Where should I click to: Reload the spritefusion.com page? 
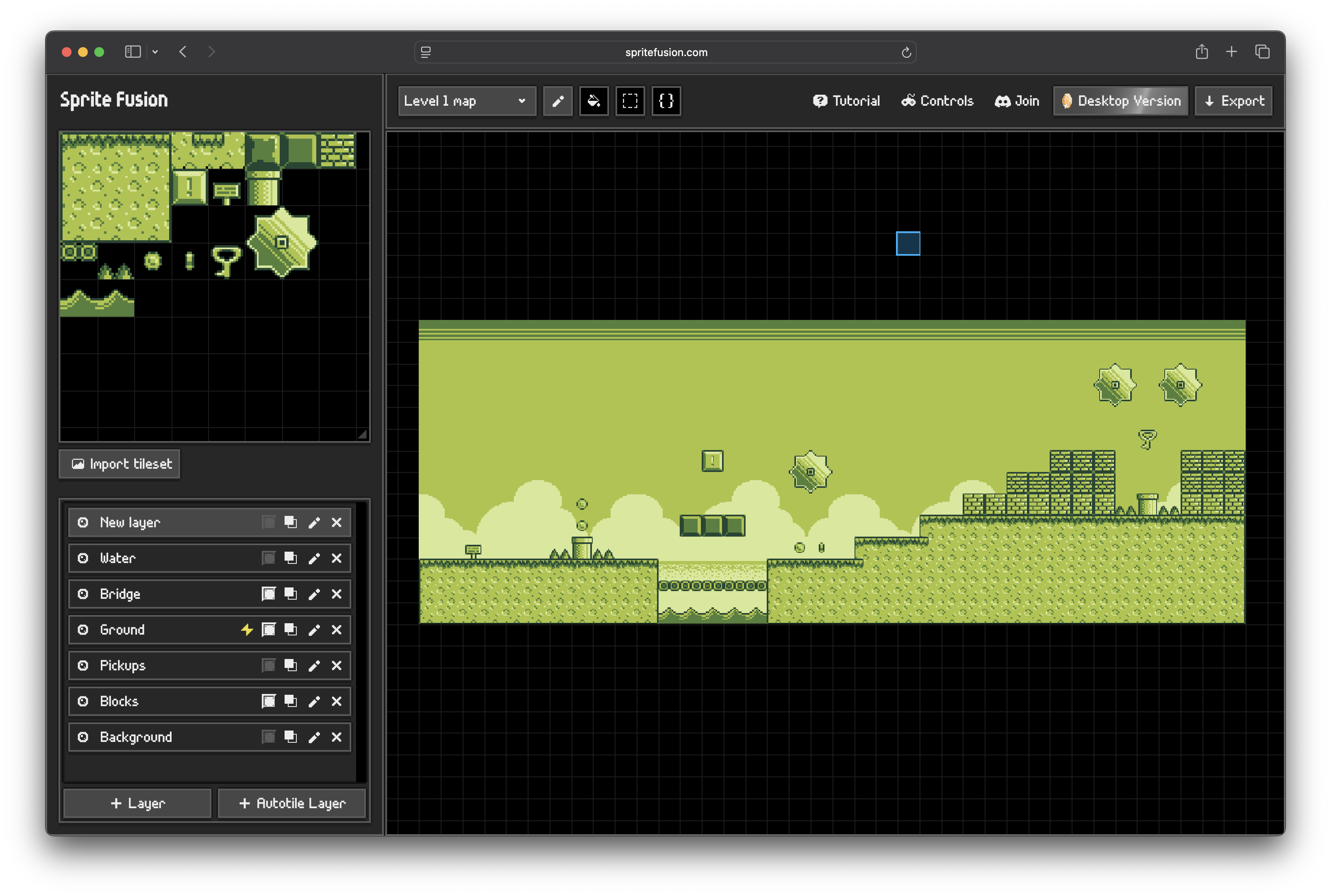[906, 52]
